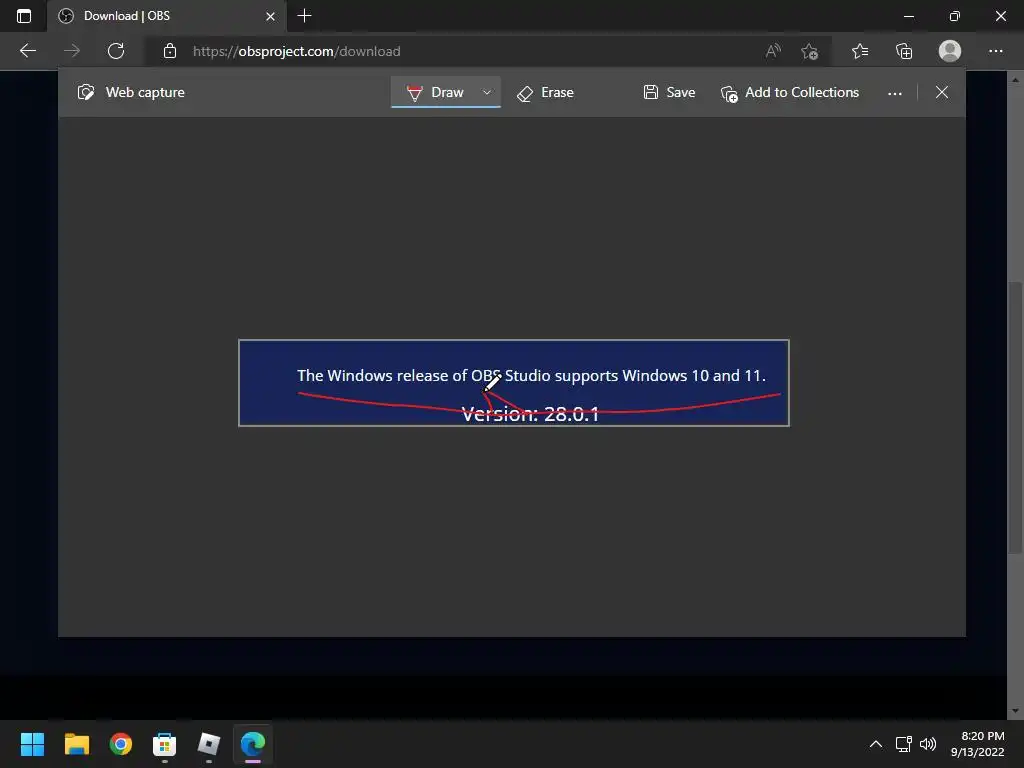Expand the Draw options dropdown arrow
Screen dimensions: 1024x768
click(487, 93)
